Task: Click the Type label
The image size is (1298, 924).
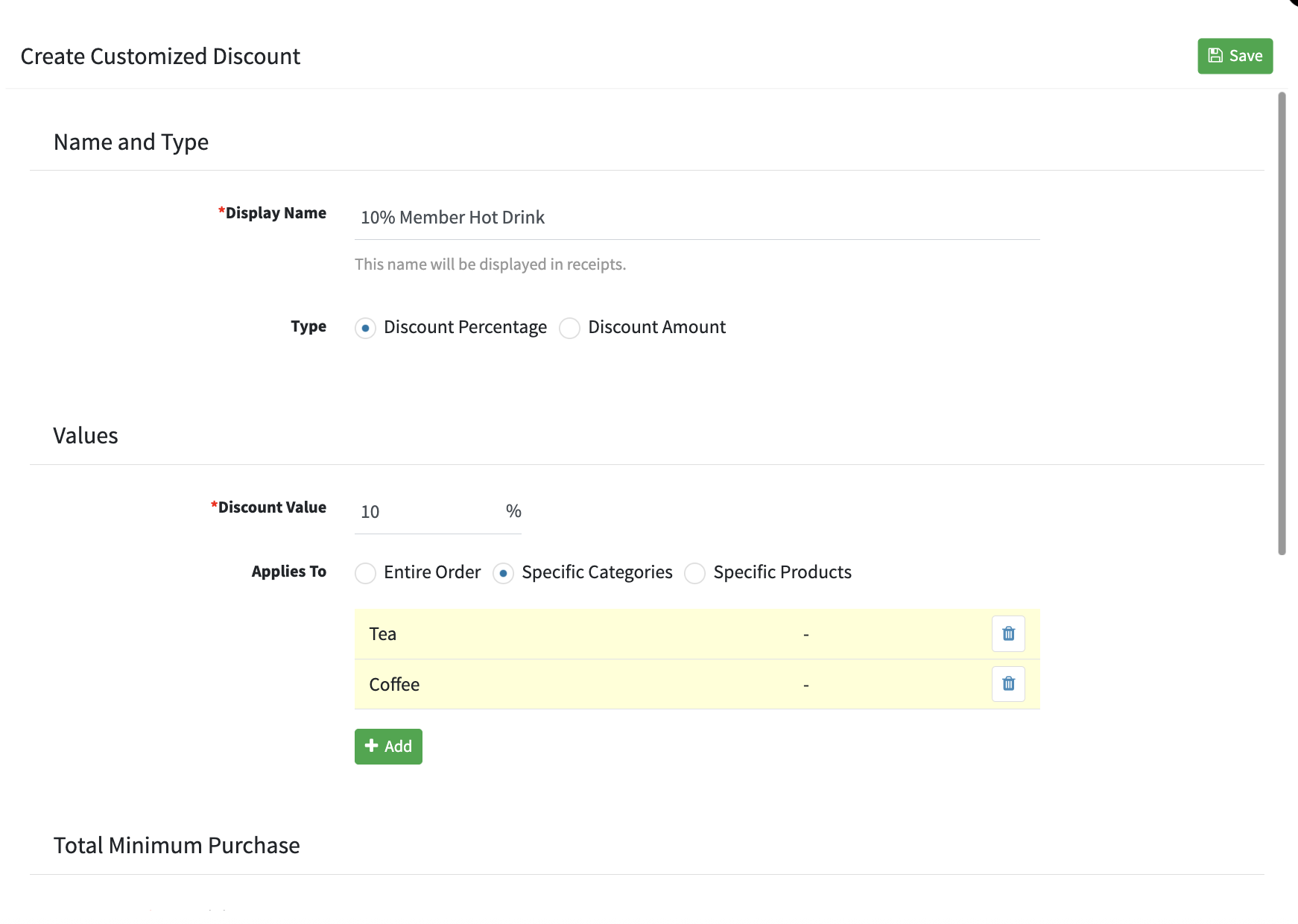Action: (x=308, y=326)
